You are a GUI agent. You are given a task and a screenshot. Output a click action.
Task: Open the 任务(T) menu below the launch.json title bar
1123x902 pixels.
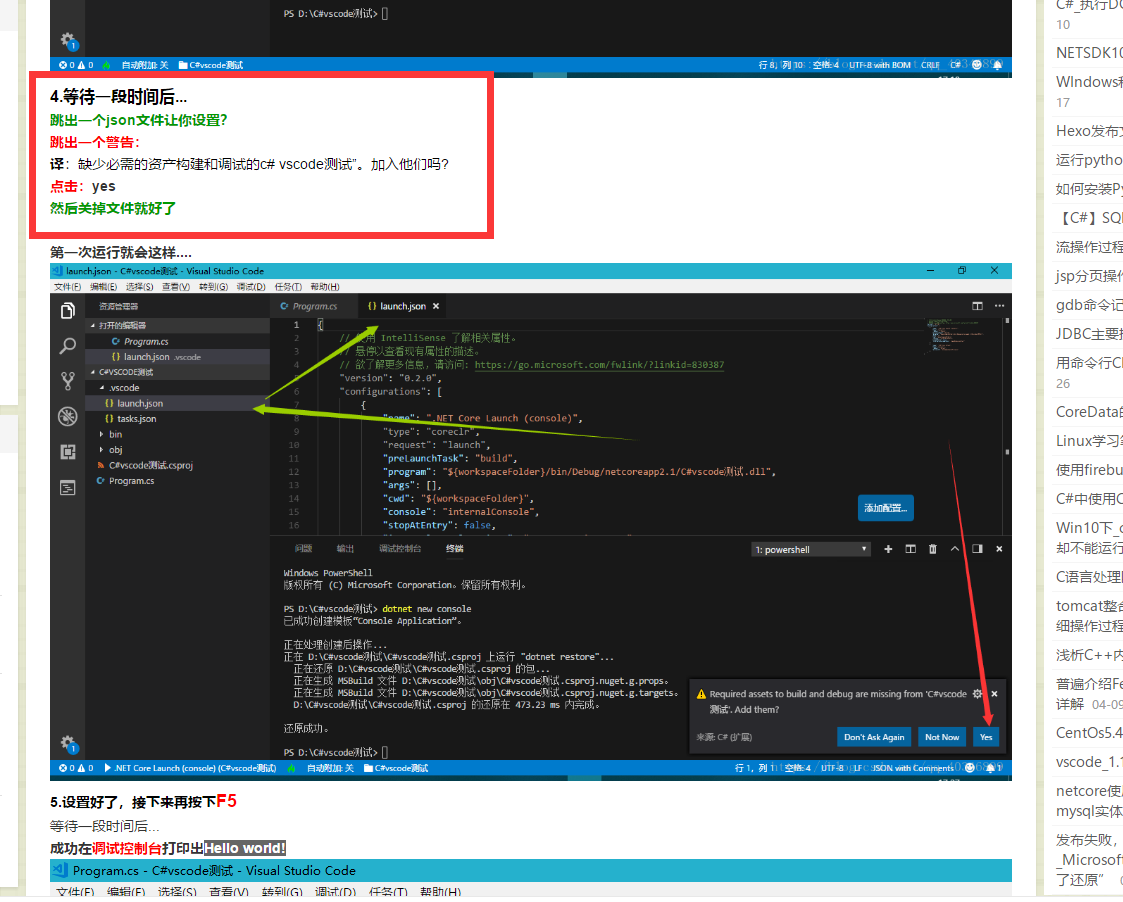pos(288,287)
